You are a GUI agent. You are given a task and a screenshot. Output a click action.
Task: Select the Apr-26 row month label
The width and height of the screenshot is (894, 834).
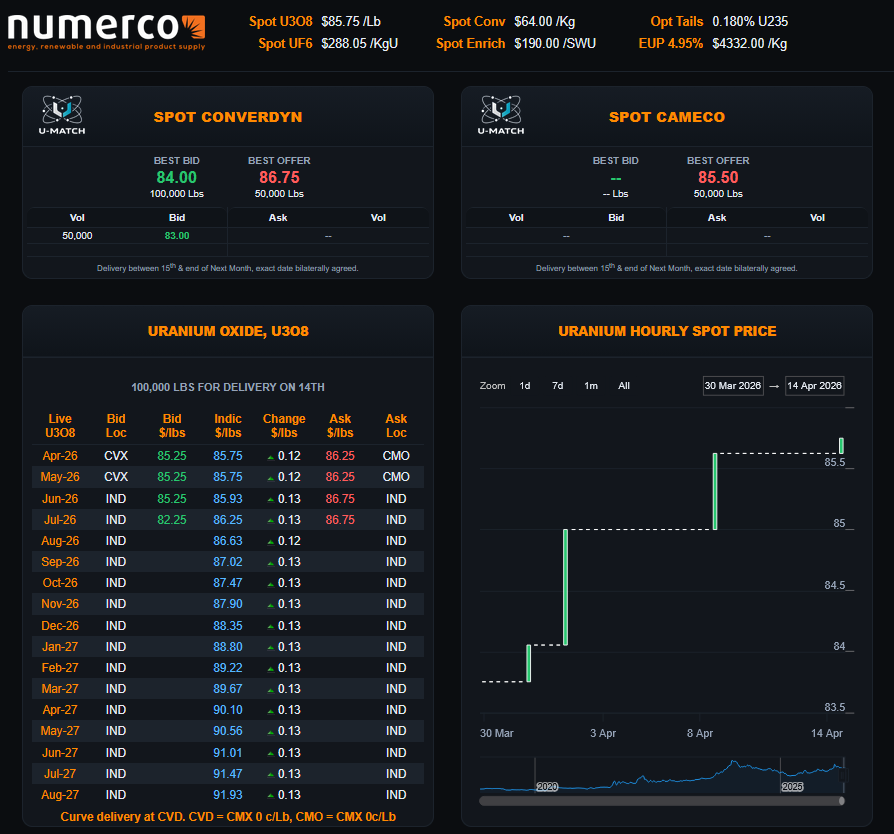pos(60,456)
